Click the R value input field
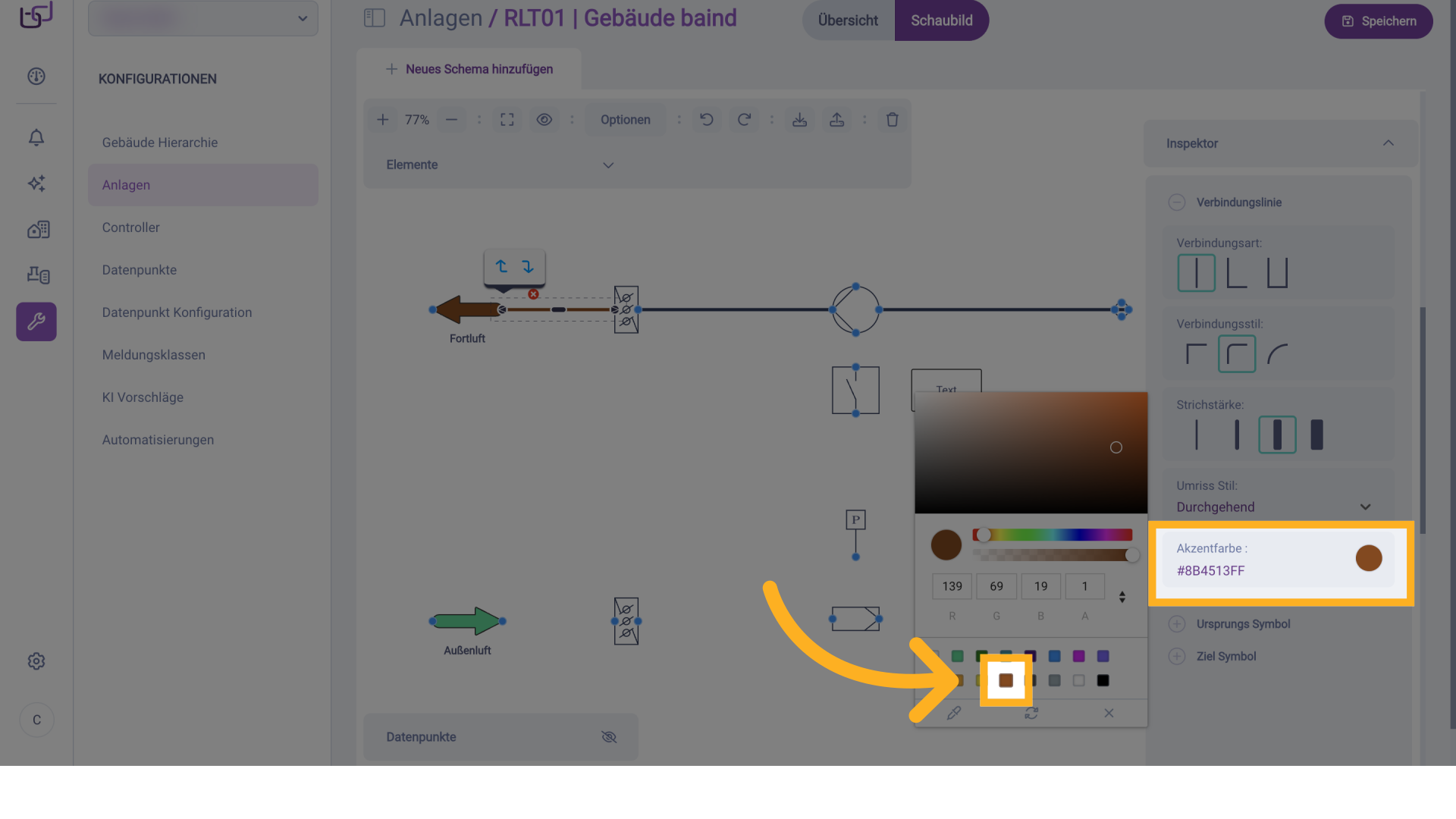The width and height of the screenshot is (1456, 819). [952, 586]
